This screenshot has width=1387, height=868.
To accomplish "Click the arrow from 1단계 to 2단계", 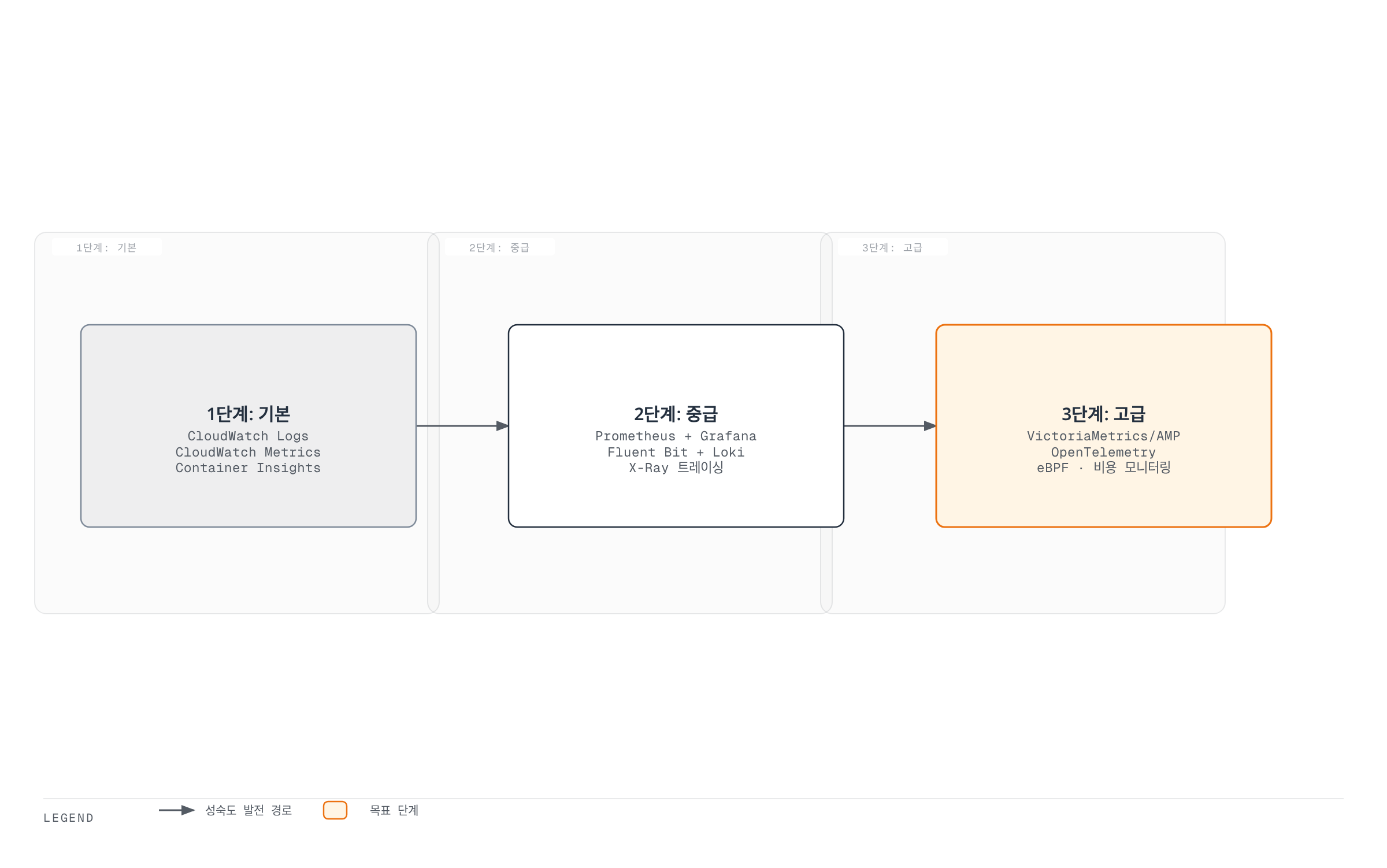I will 462,426.
